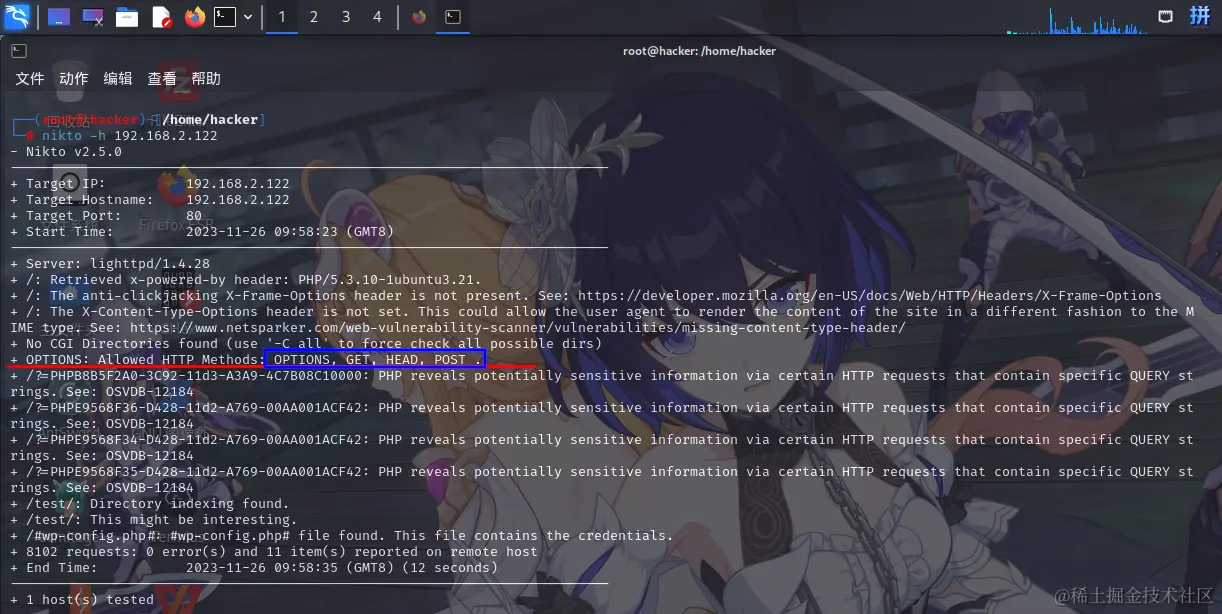Click the 'Target Hostname' line
Screen dimensions: 1222x614
pos(150,200)
